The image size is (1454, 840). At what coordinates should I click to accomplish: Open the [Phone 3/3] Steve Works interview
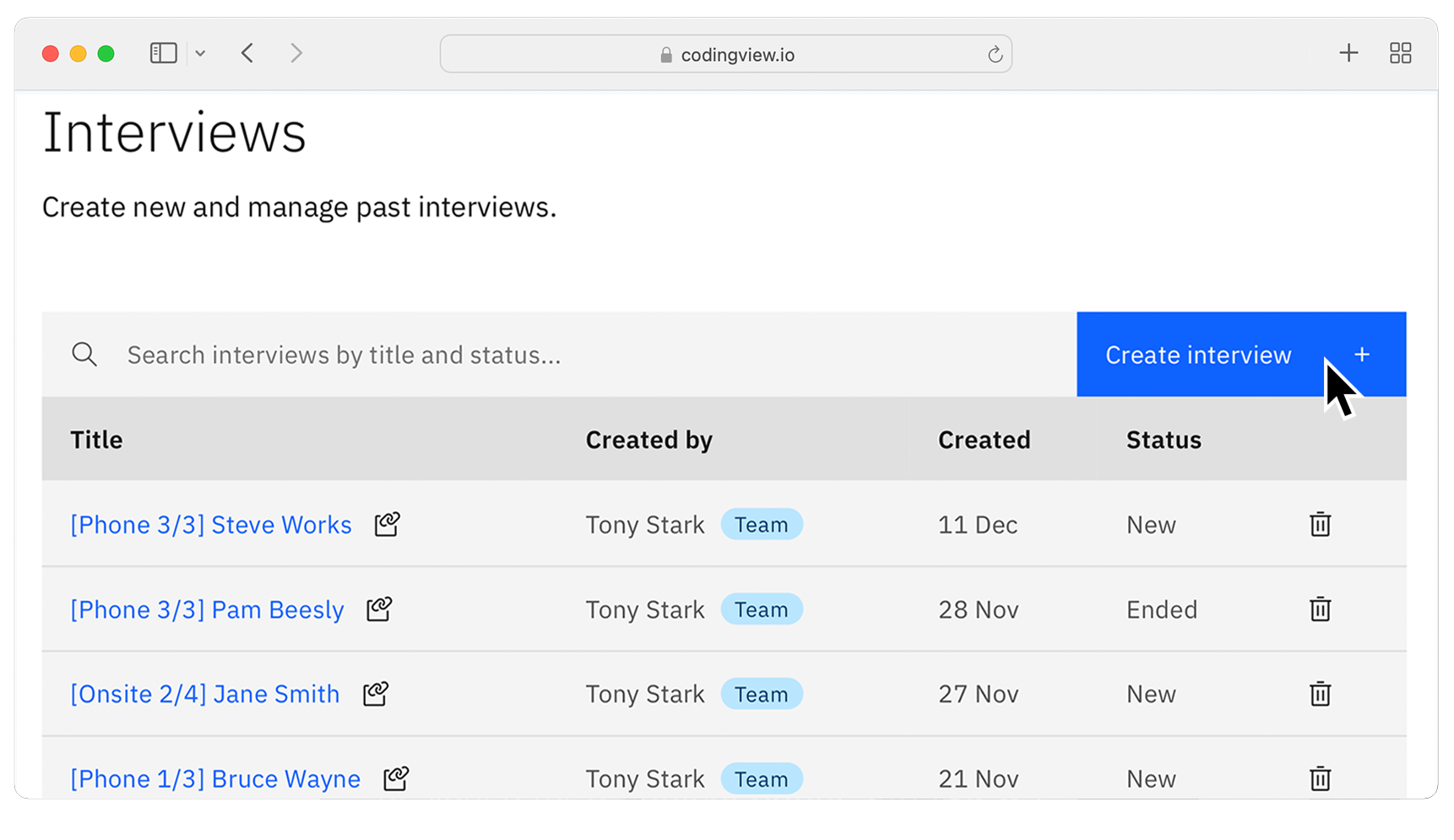(x=211, y=525)
